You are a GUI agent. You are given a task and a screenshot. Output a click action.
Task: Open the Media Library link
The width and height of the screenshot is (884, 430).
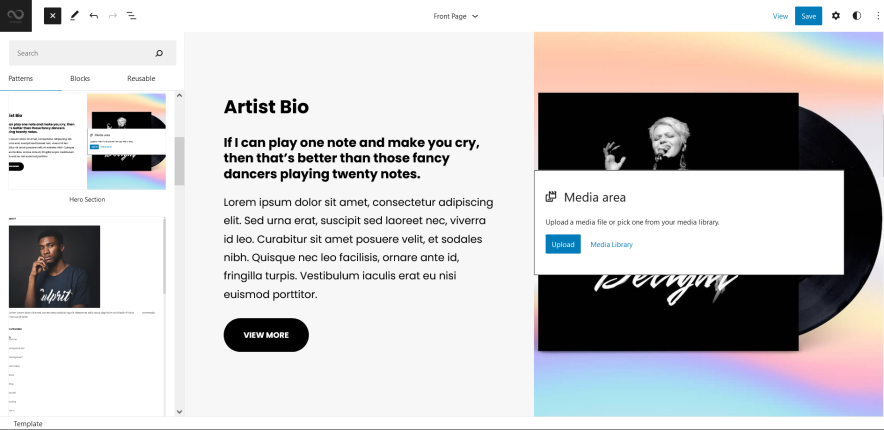coord(611,244)
